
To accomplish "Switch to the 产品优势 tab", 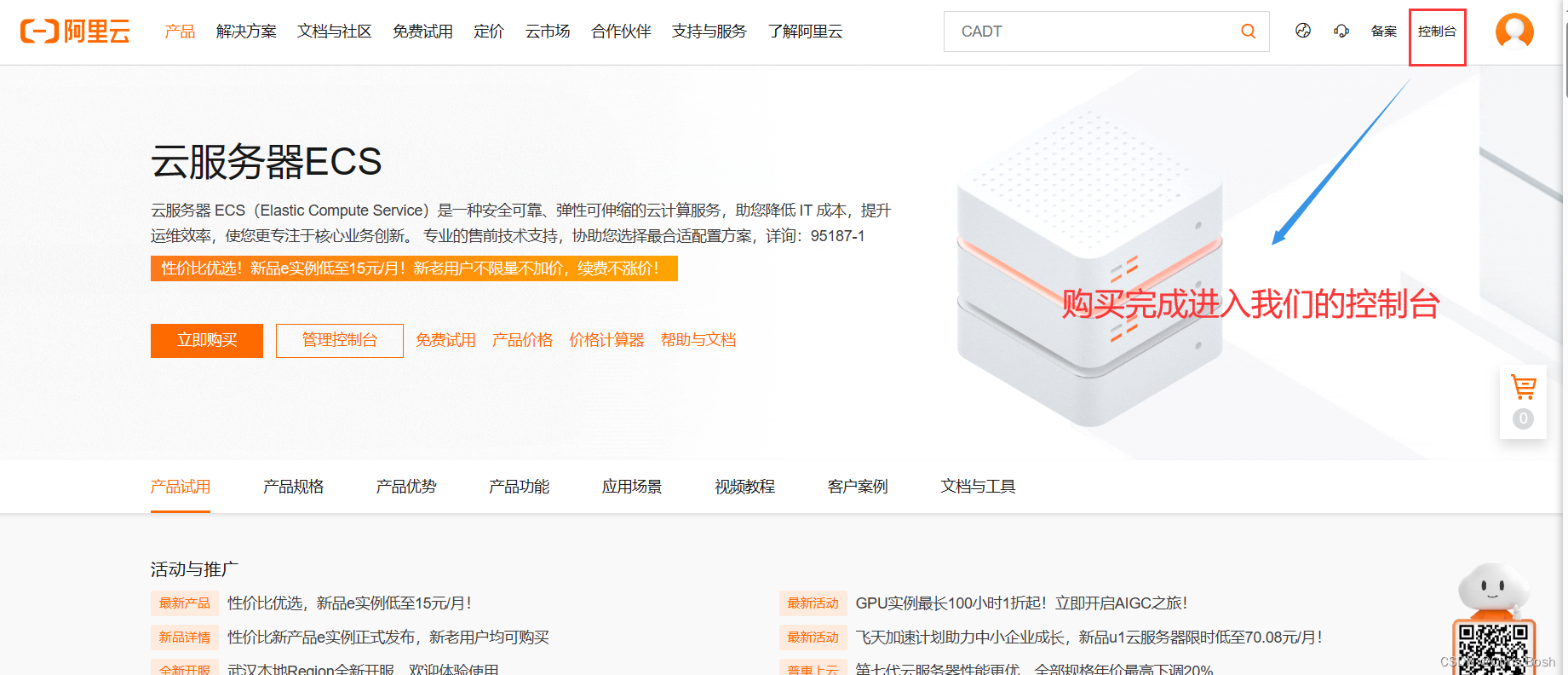I will (406, 487).
